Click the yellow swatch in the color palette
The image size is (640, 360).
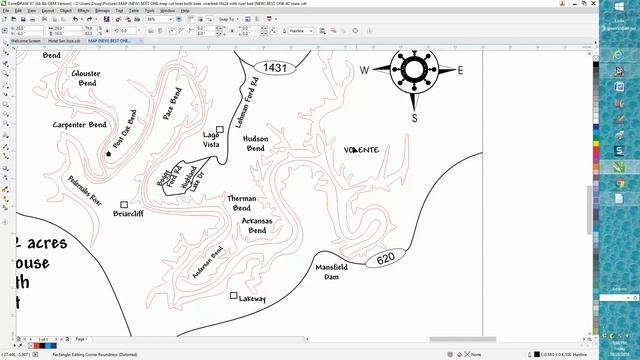click(596, 144)
